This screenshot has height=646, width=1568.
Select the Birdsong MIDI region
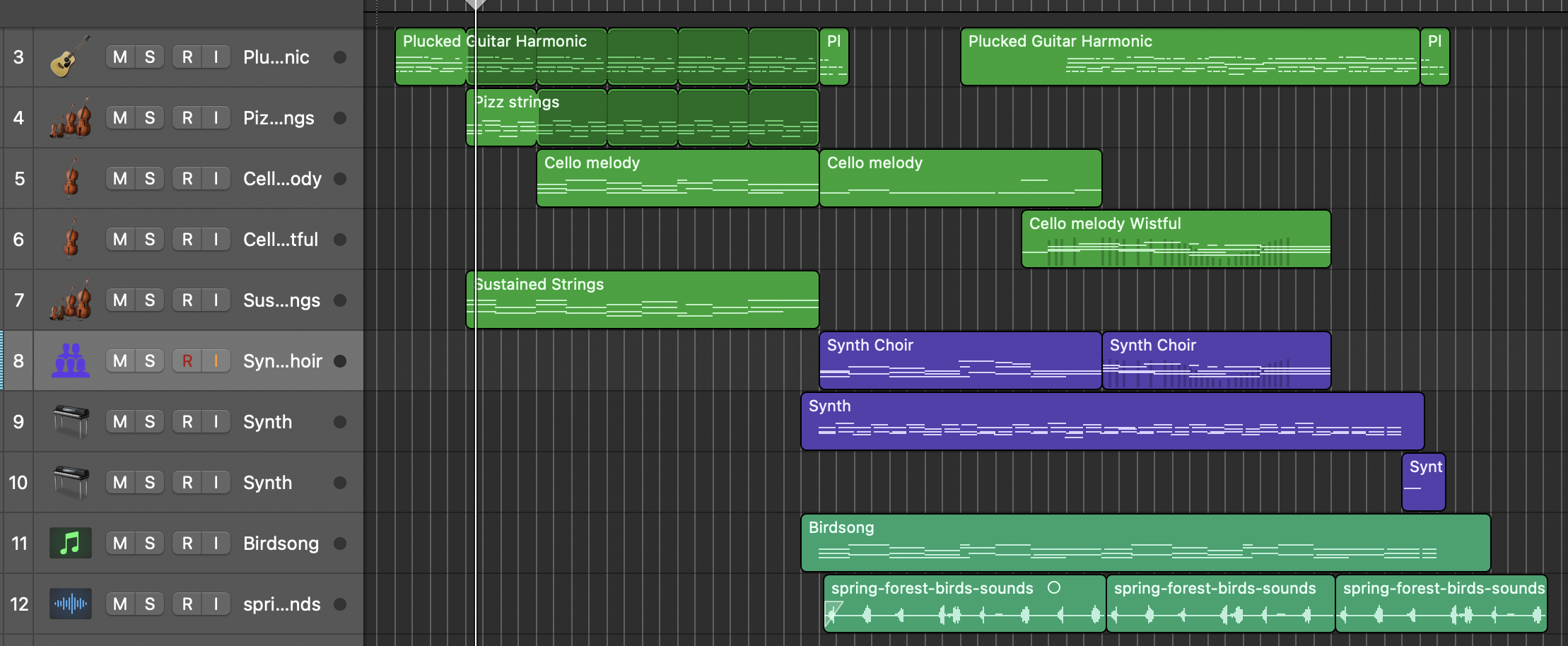(1146, 543)
